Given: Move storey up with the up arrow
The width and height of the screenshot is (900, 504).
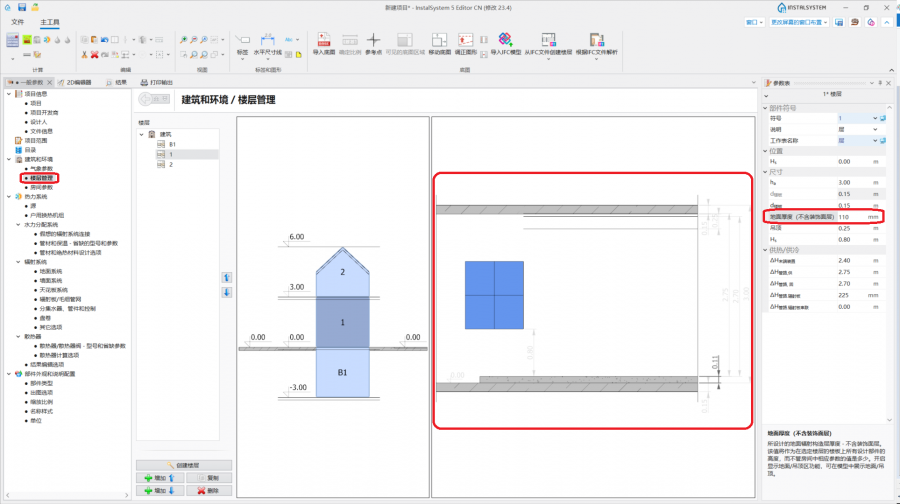Looking at the screenshot, I should [226, 276].
